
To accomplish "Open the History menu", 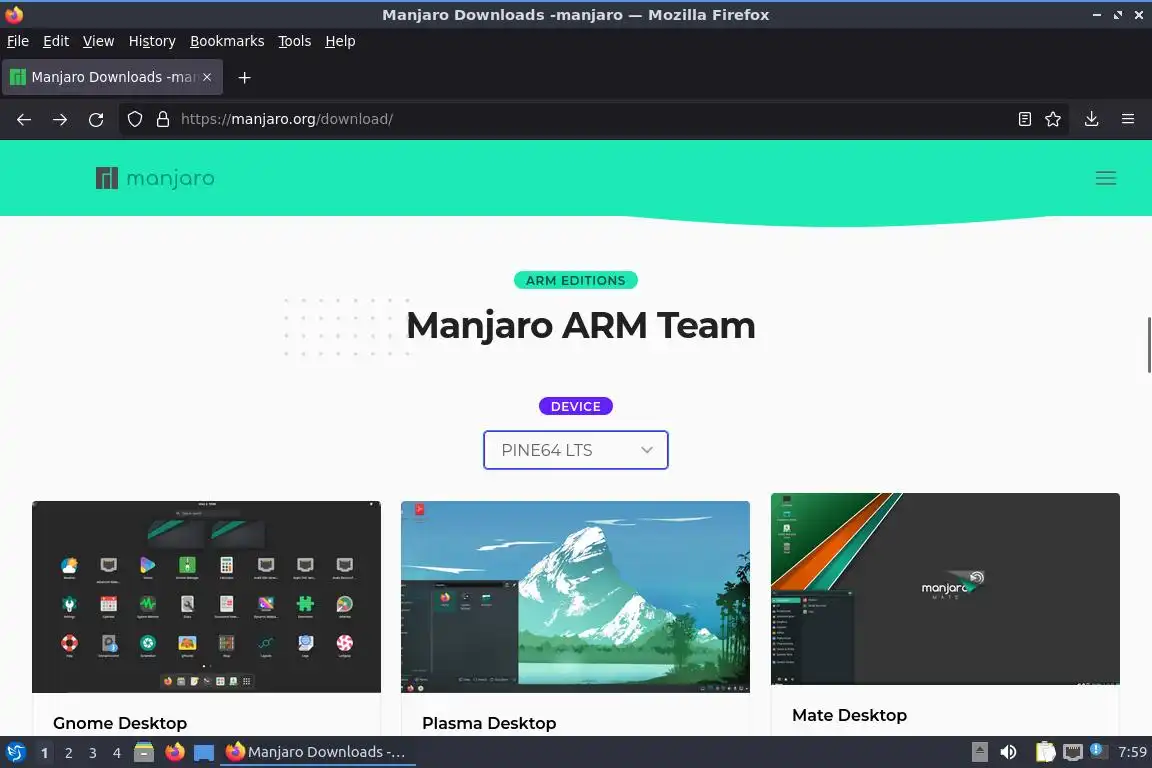I will 152,41.
